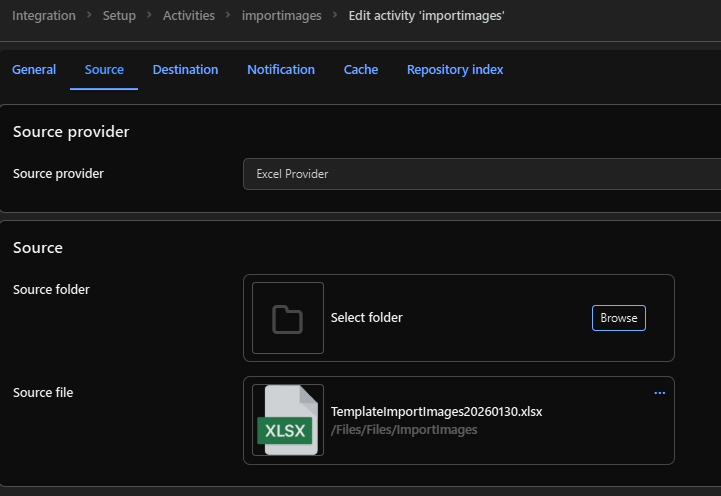Open the Destination tab
Viewport: 721px width, 496px height.
tap(185, 69)
